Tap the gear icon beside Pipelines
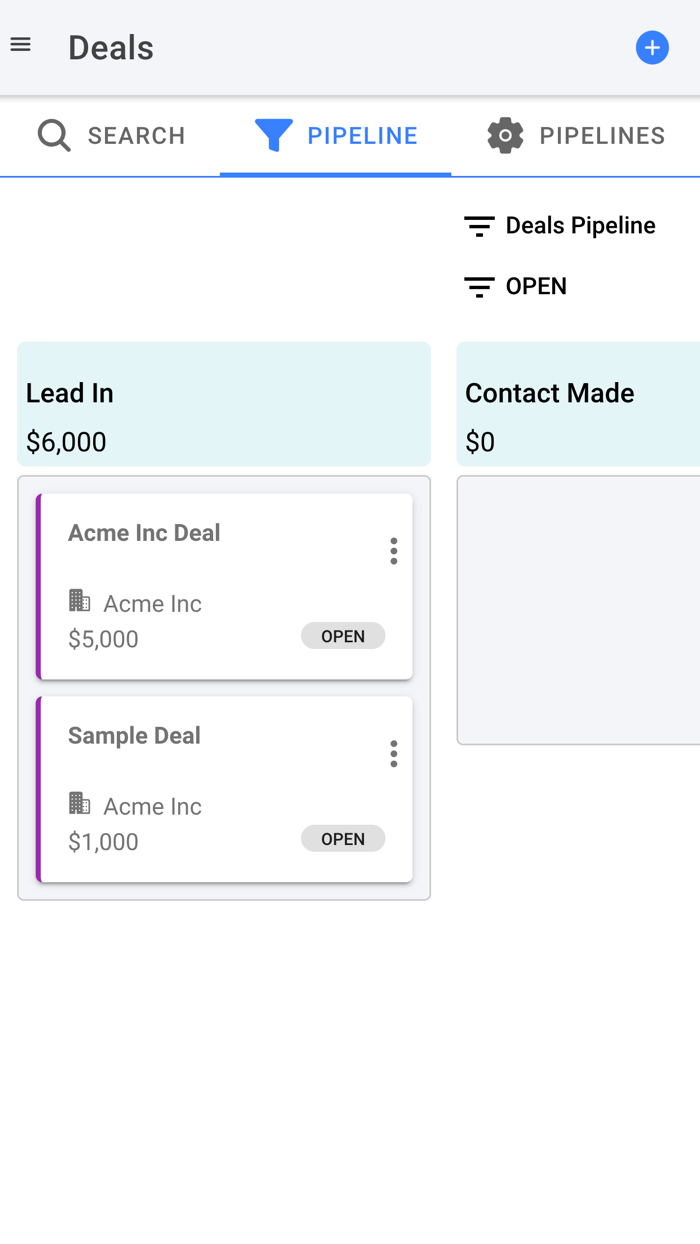The width and height of the screenshot is (700, 1244). click(506, 135)
